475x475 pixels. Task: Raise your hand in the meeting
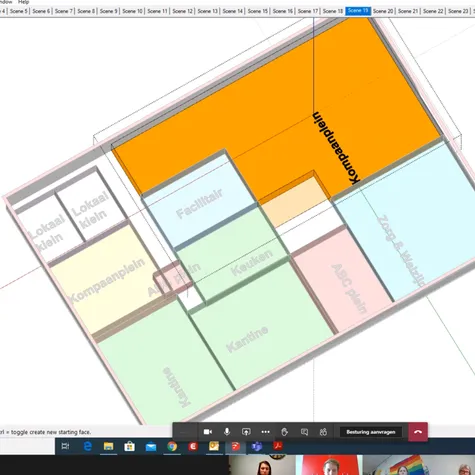pos(284,432)
